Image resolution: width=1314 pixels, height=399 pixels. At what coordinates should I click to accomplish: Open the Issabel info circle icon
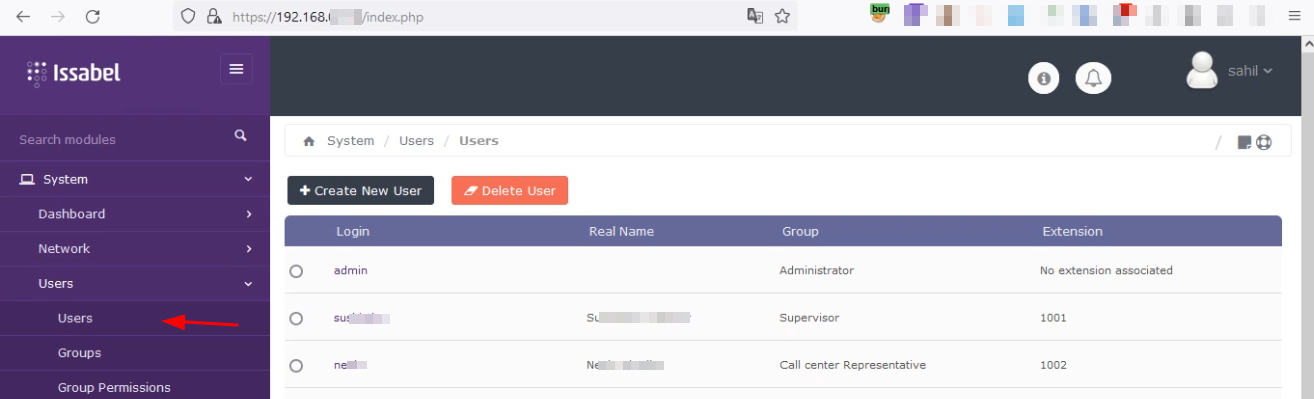(x=1044, y=77)
